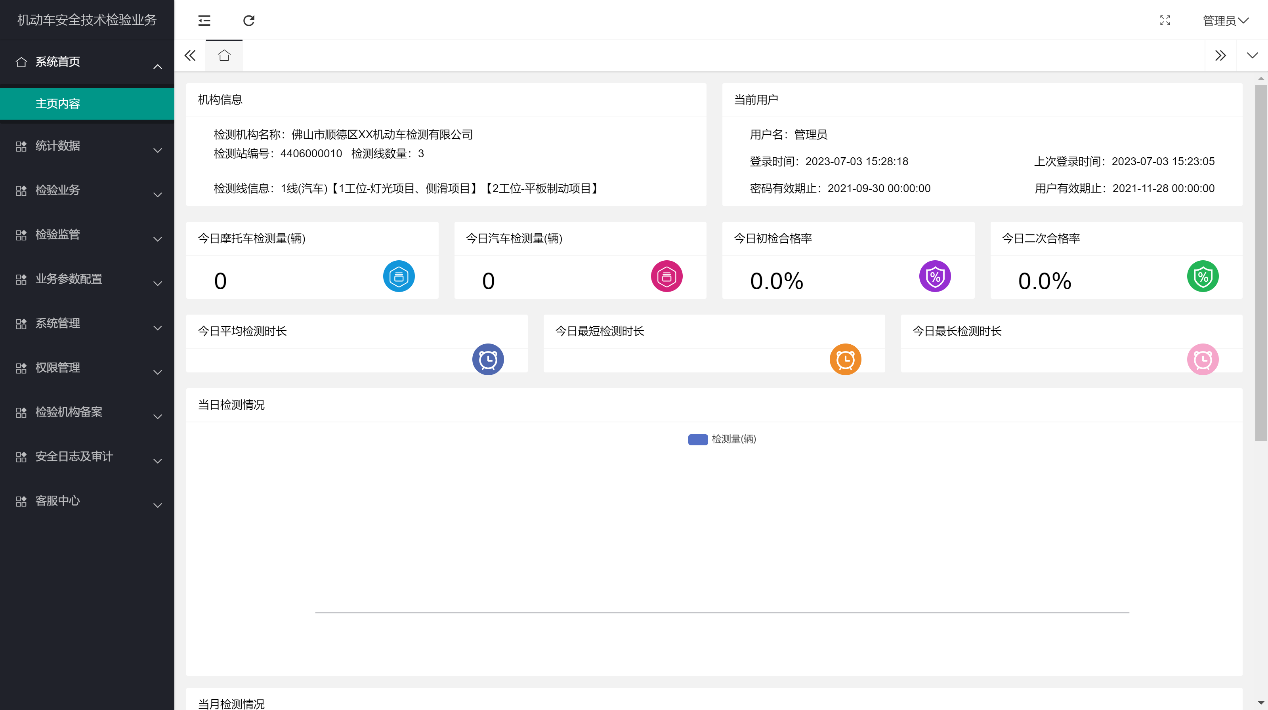Toggle fullscreen mode icon
The image size is (1268, 710).
1165,20
